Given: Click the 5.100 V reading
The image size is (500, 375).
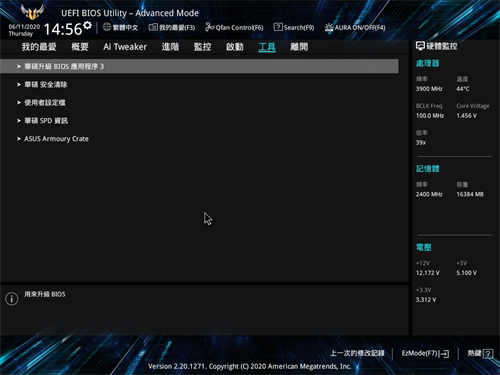Looking at the screenshot, I should [x=466, y=273].
